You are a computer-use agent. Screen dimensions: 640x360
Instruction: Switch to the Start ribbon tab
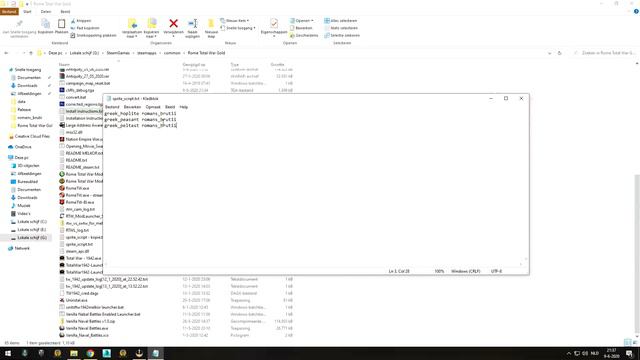[x=27, y=11]
